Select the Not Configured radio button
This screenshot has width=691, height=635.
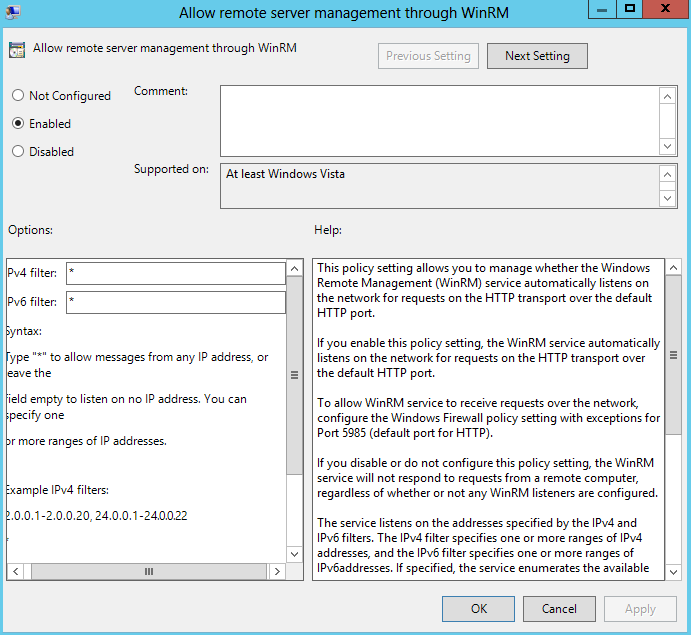coord(18,96)
